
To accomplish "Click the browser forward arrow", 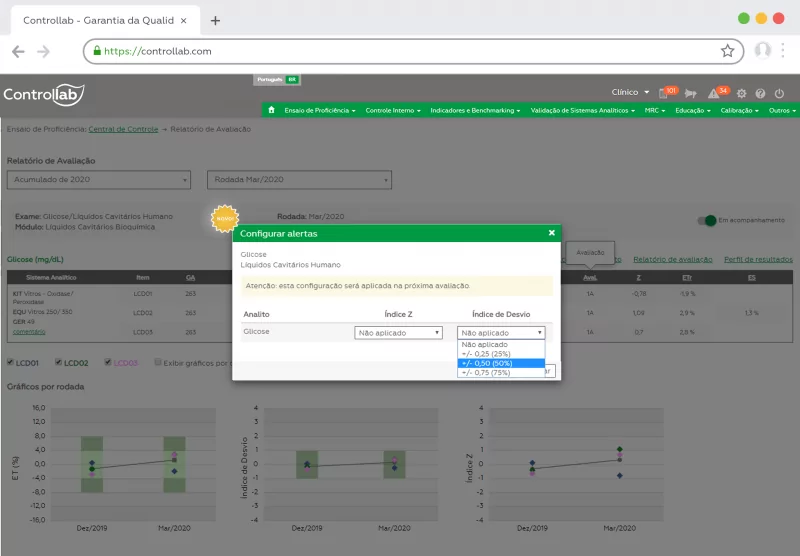I will coord(43,52).
